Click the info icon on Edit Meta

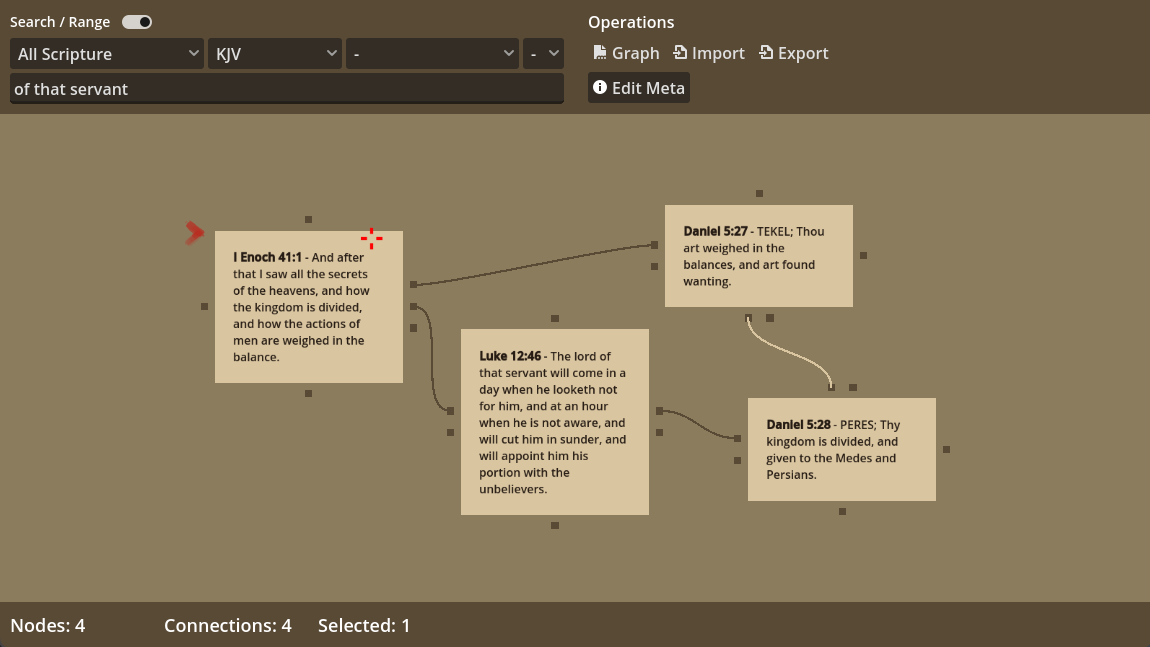click(x=600, y=88)
